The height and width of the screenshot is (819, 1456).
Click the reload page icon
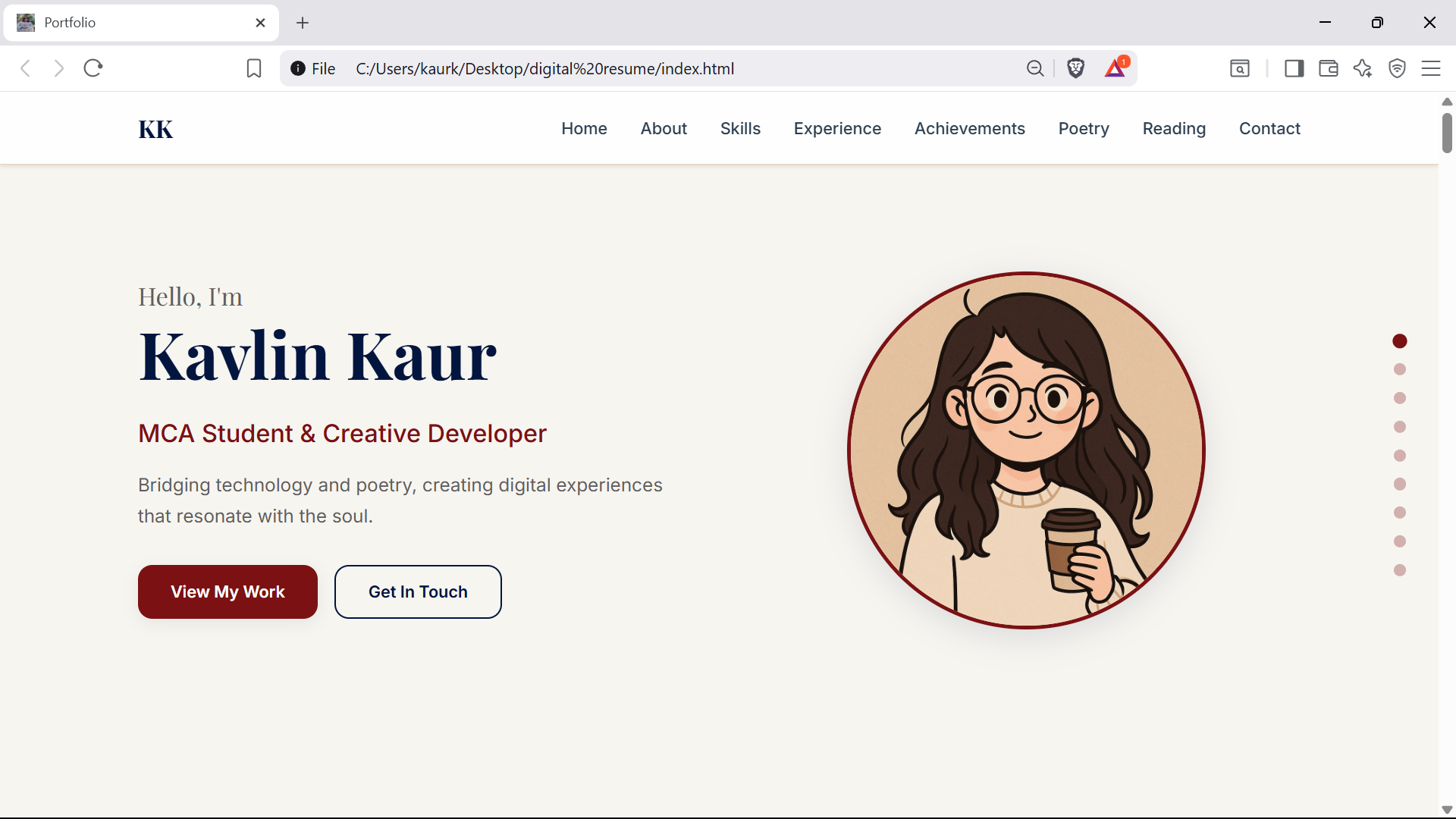click(x=92, y=67)
